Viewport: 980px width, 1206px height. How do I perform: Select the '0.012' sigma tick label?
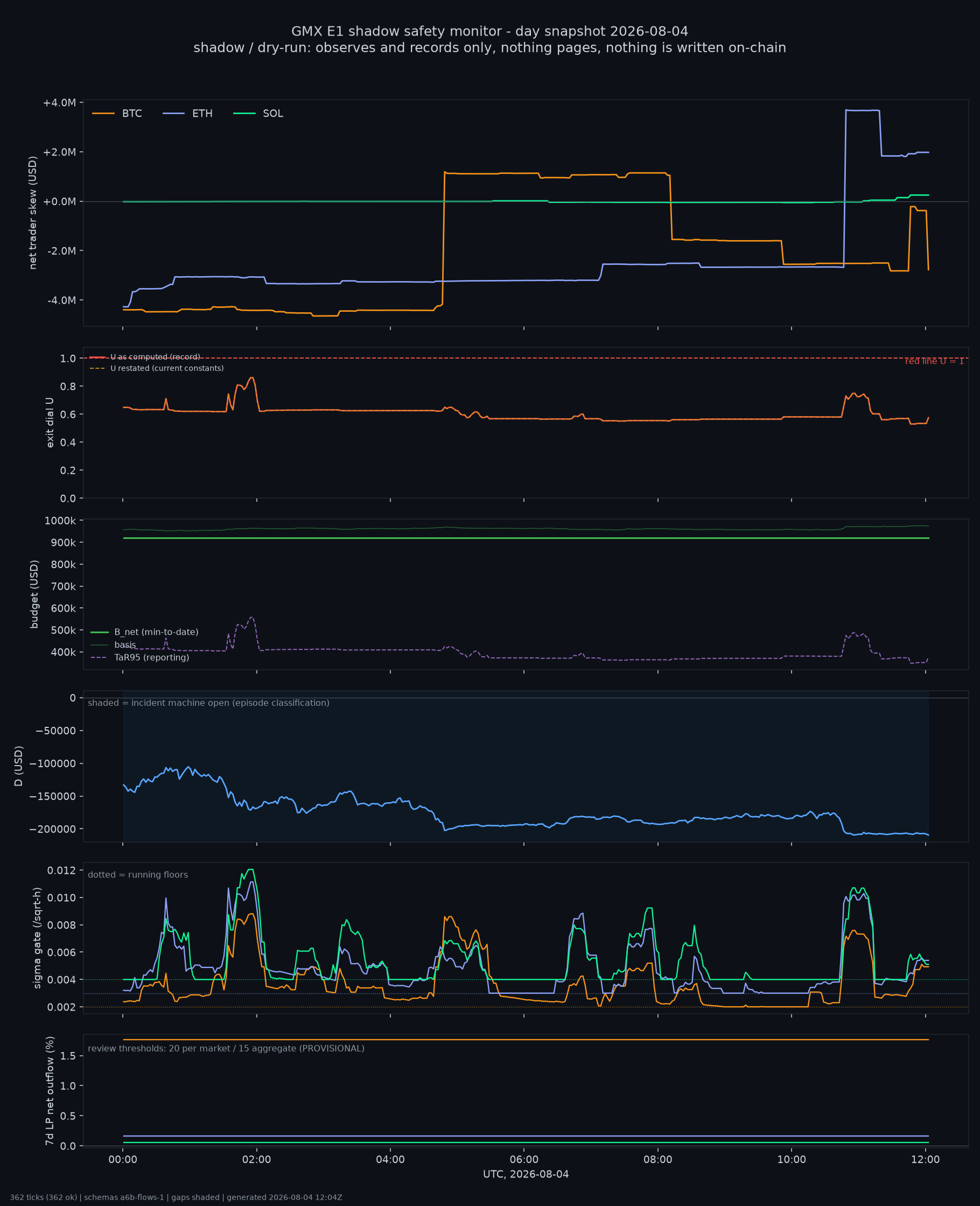point(61,870)
